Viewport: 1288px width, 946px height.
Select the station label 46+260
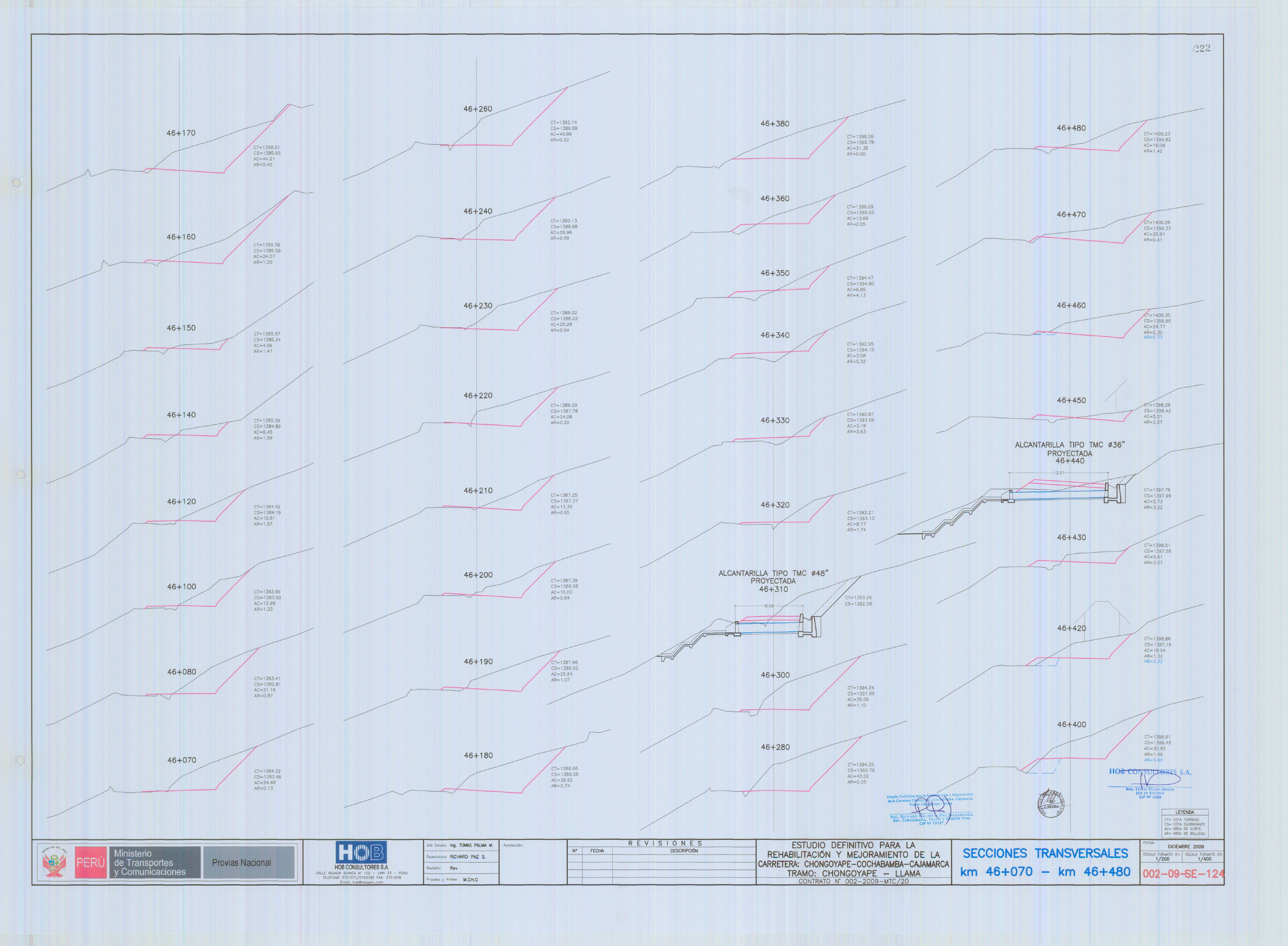pos(478,109)
